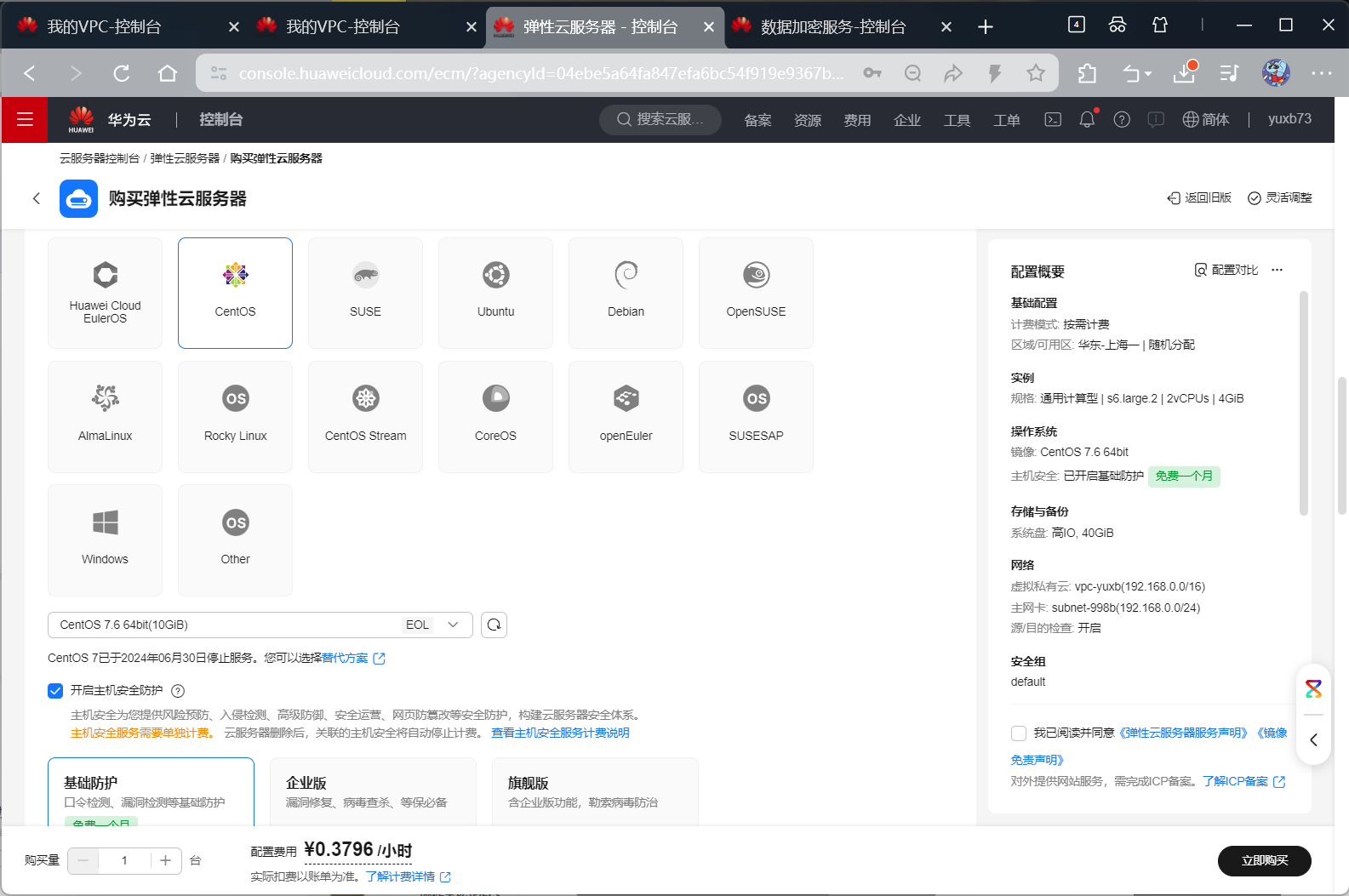The image size is (1349, 896).
Task: Select the SUSESAP image tile
Action: 756,417
